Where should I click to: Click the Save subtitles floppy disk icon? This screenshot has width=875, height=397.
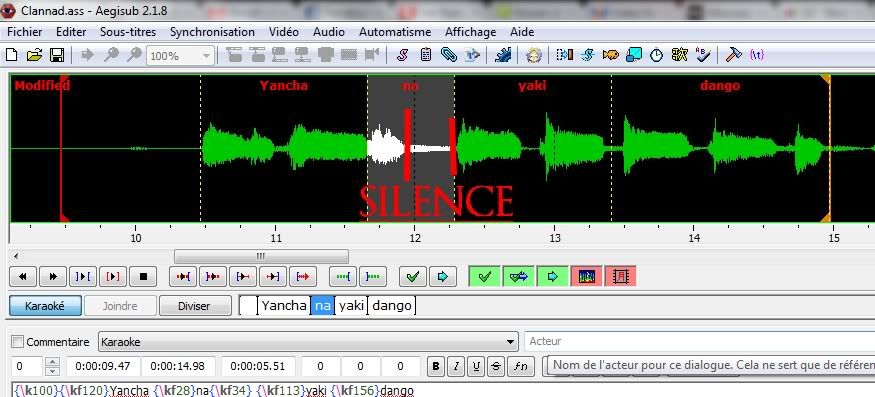pos(57,55)
